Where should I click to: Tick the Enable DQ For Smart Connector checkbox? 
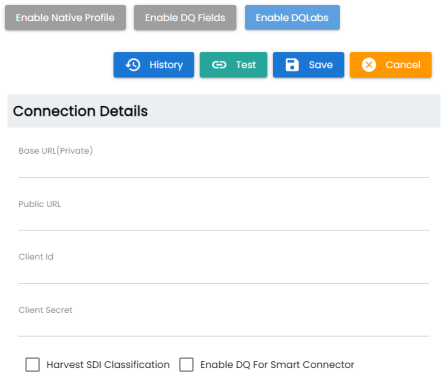click(x=186, y=364)
